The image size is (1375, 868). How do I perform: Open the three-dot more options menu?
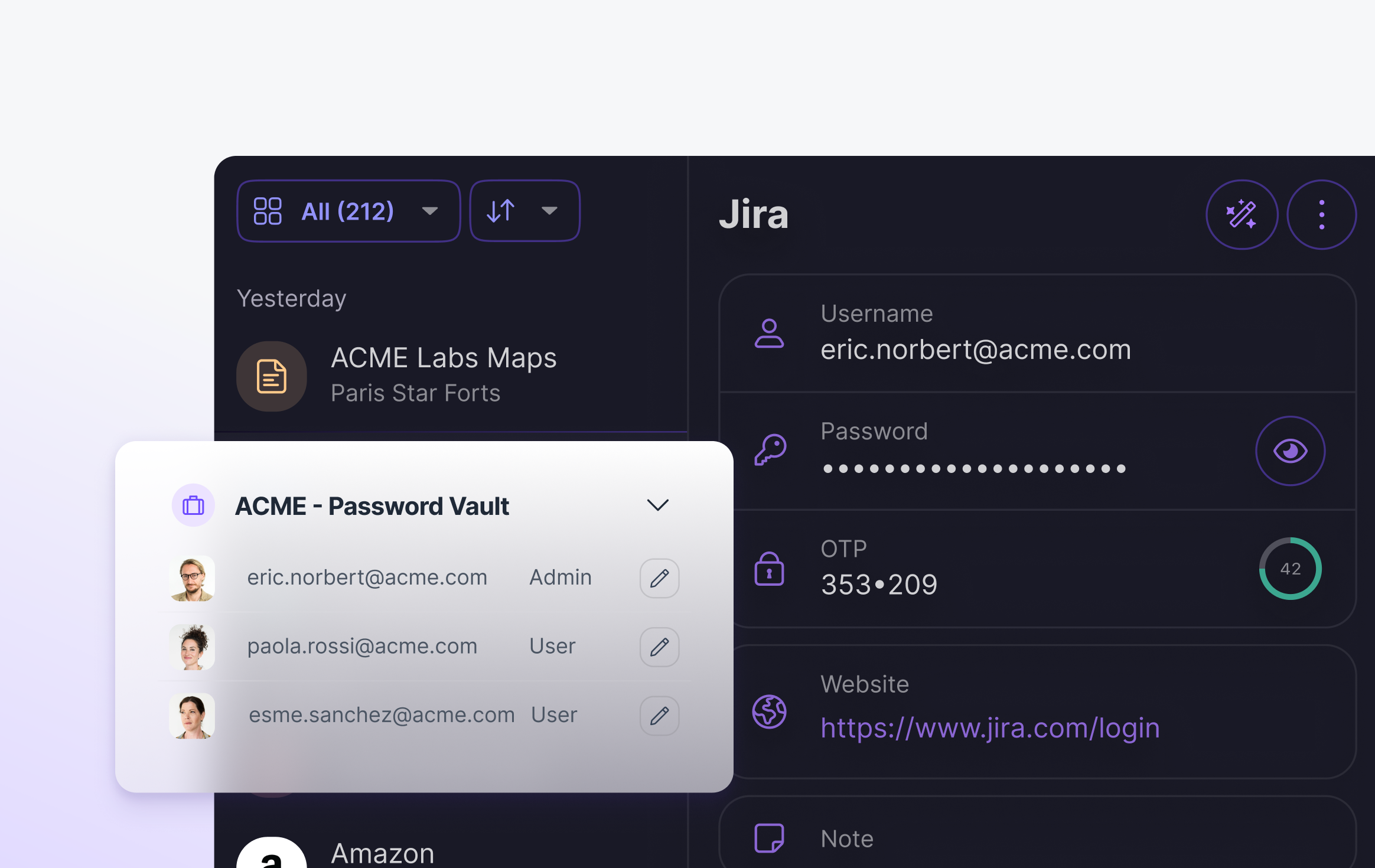[x=1321, y=214]
